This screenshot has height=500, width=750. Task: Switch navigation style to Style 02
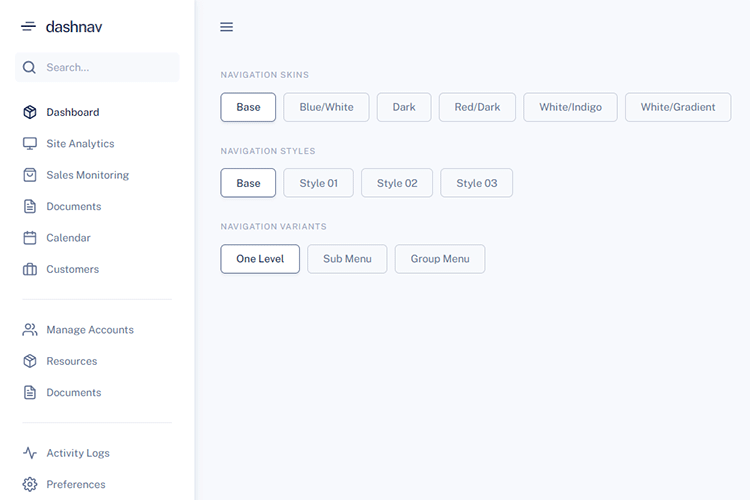(x=397, y=183)
